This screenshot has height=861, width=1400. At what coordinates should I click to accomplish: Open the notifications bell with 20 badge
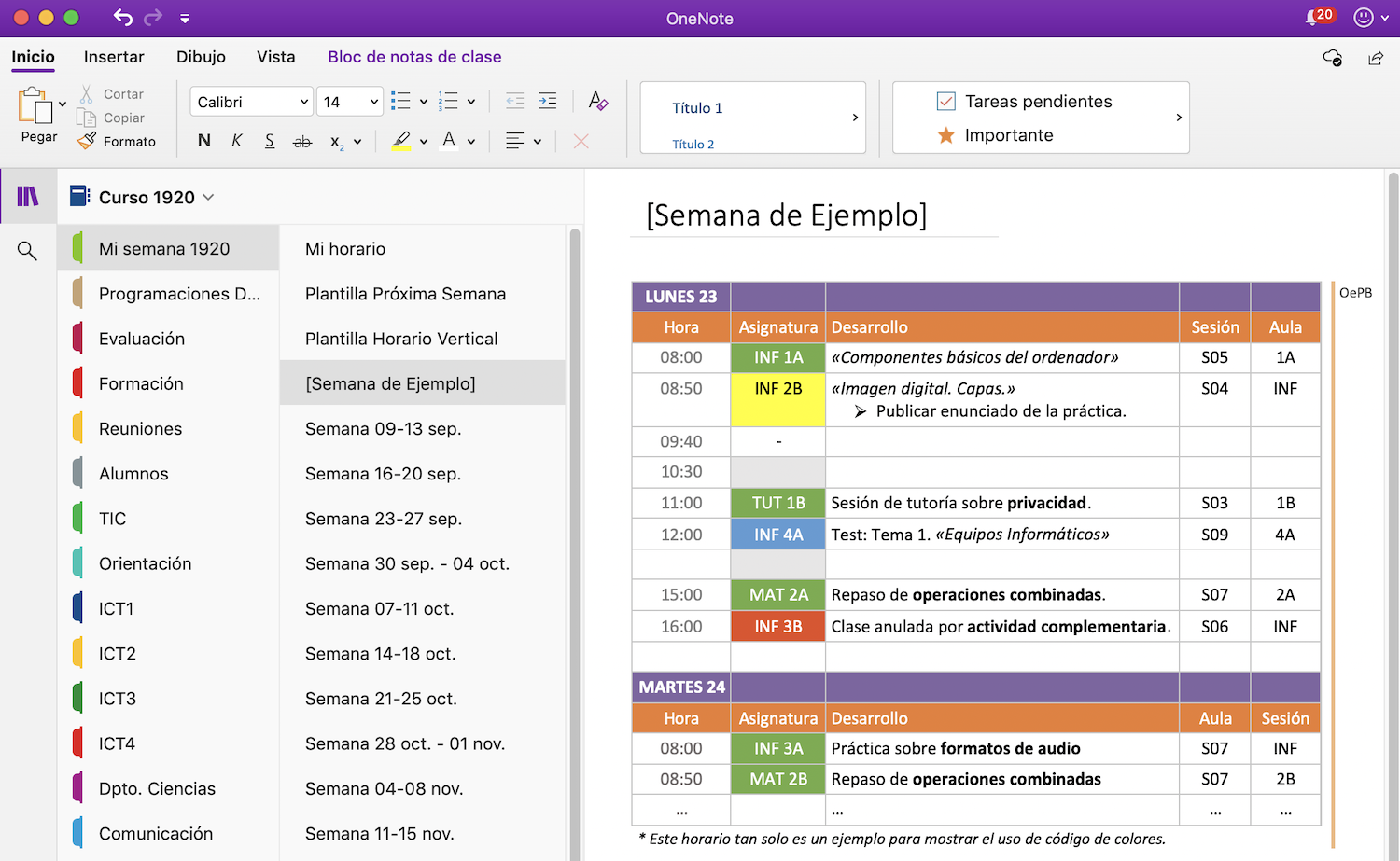click(x=1320, y=17)
